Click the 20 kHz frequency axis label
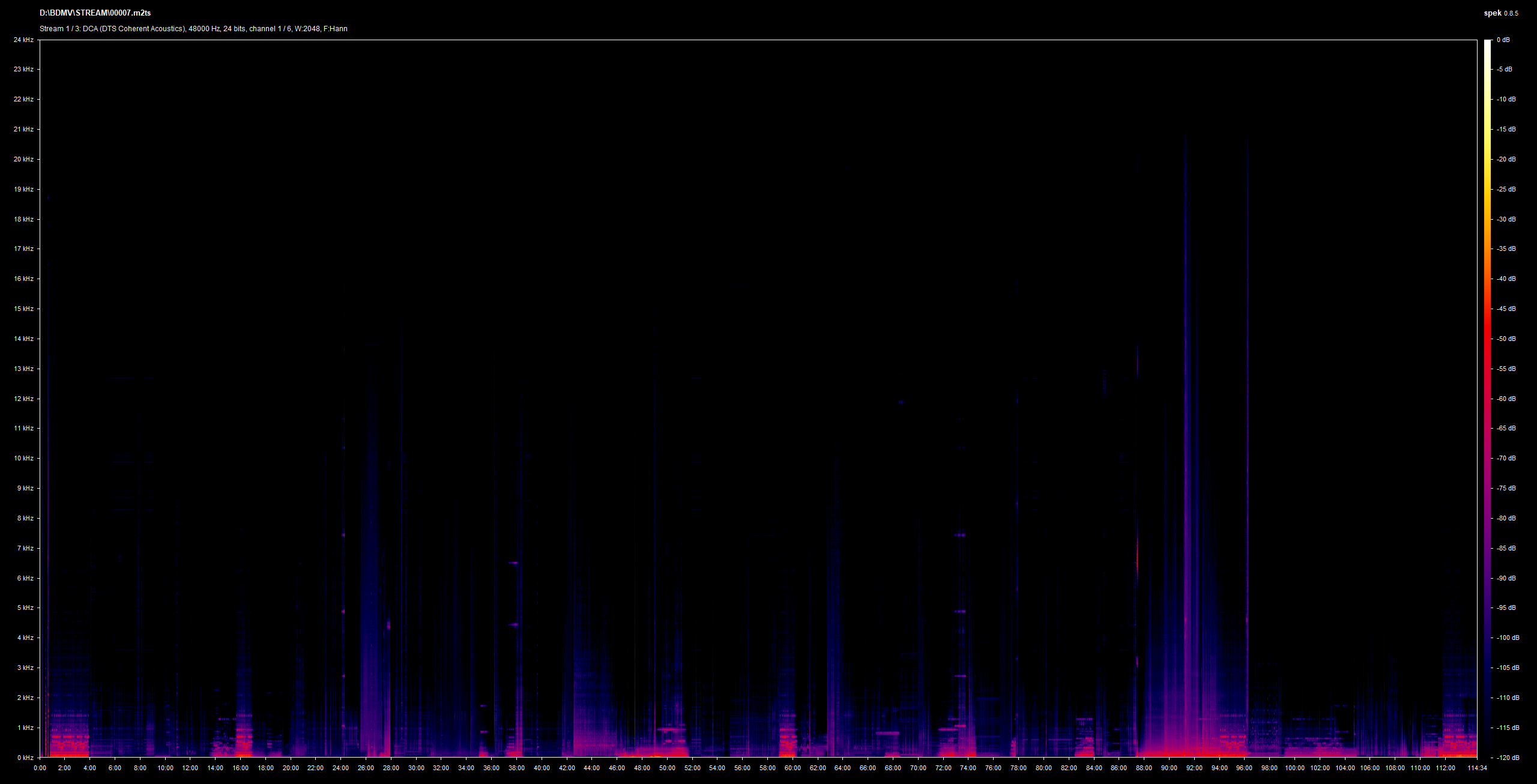This screenshot has height=784, width=1537. click(24, 159)
